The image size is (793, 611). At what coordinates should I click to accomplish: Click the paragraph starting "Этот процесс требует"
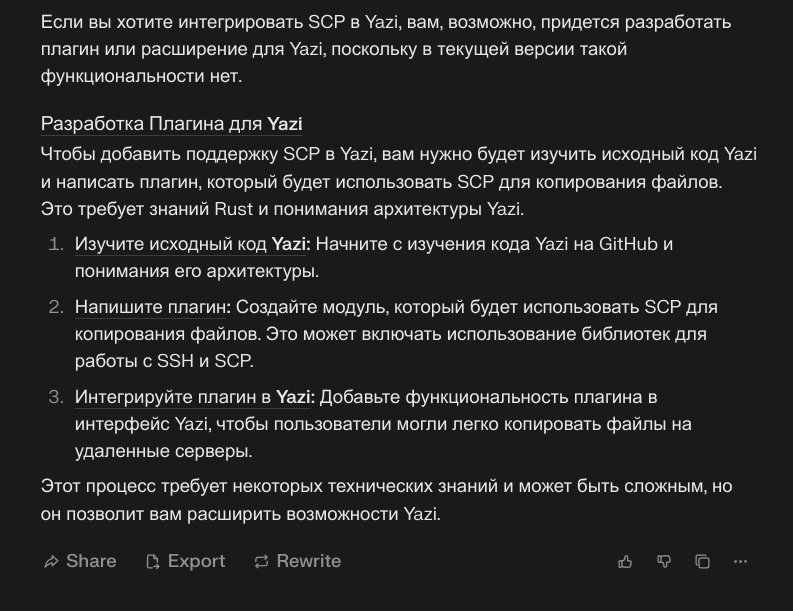click(x=385, y=500)
